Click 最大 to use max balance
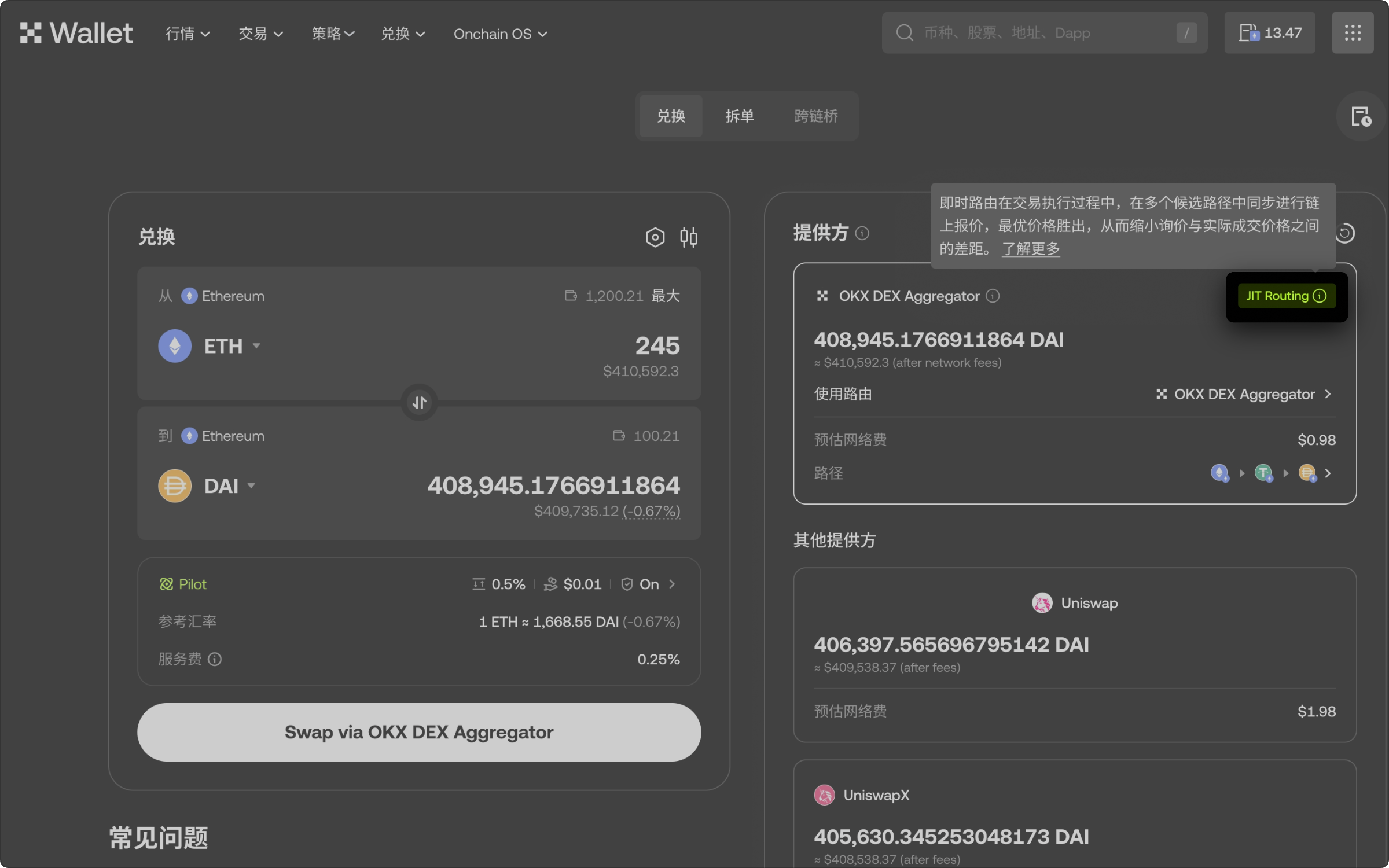Image resolution: width=1389 pixels, height=868 pixels. click(x=666, y=296)
